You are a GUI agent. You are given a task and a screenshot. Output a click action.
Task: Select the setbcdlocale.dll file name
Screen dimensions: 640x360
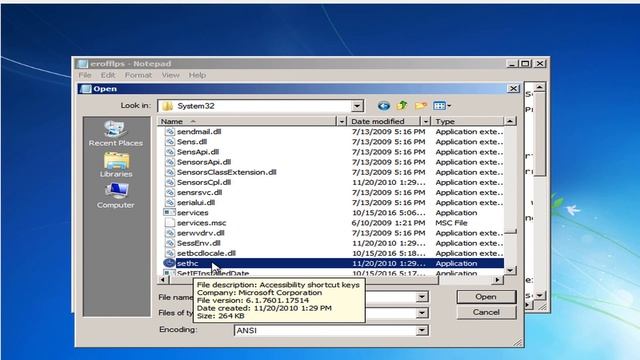coord(207,253)
